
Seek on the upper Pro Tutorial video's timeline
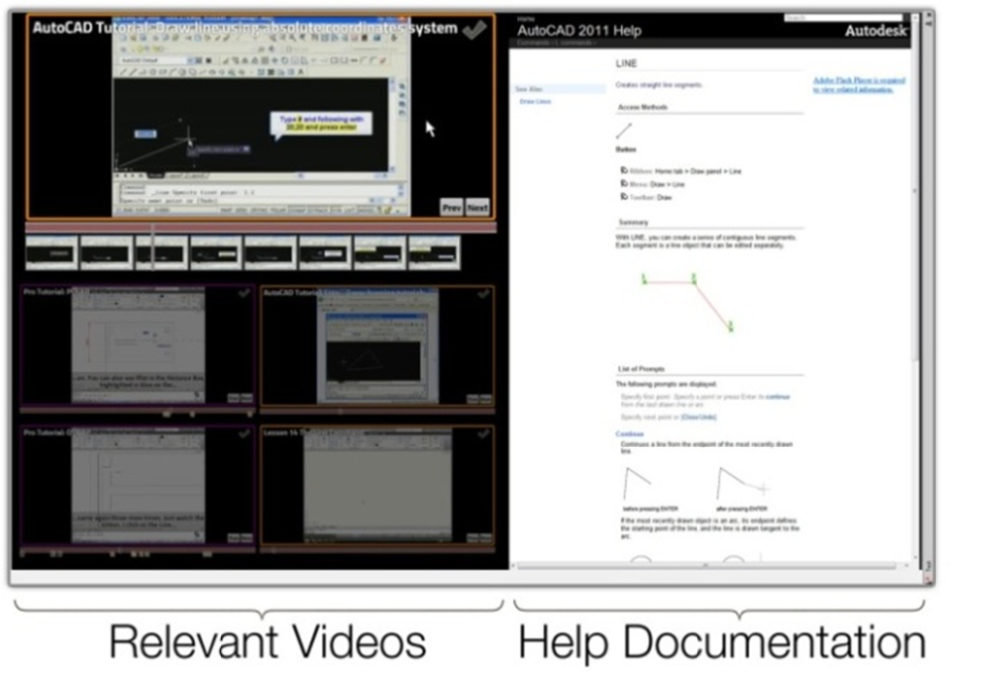click(x=138, y=412)
